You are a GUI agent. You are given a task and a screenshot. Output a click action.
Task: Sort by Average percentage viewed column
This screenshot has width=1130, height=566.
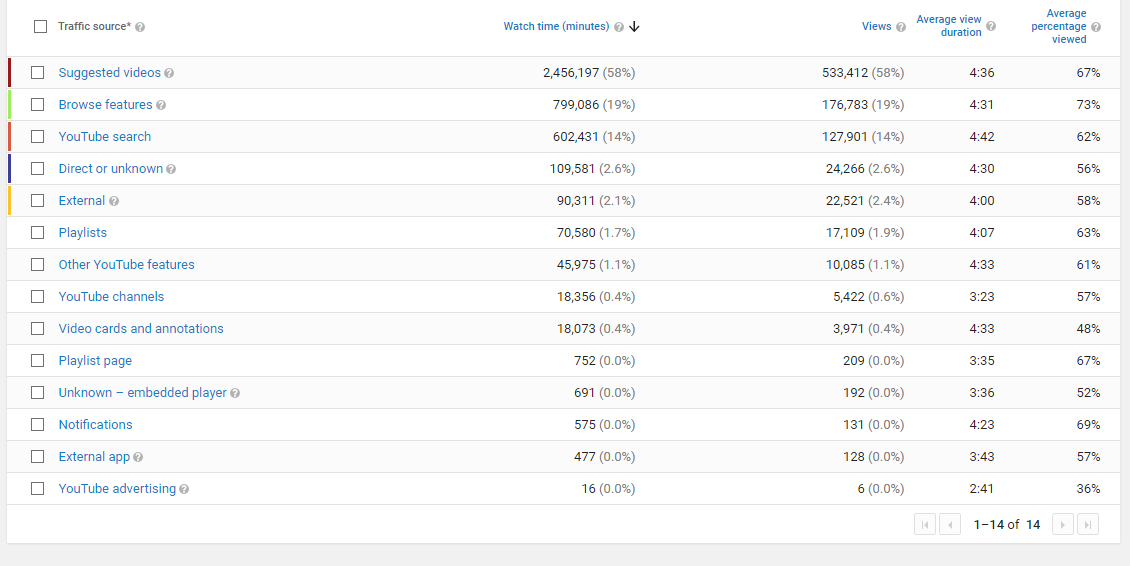pos(1058,26)
